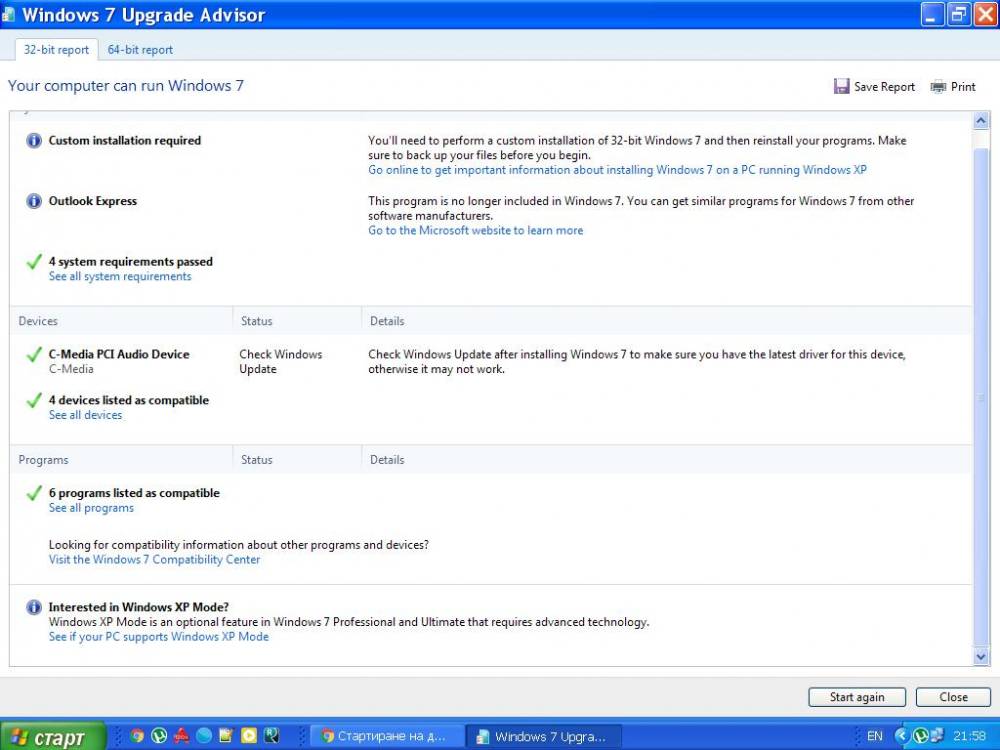1000x750 pixels.
Task: Click the Check Windows Update status text
Action: 281,362
